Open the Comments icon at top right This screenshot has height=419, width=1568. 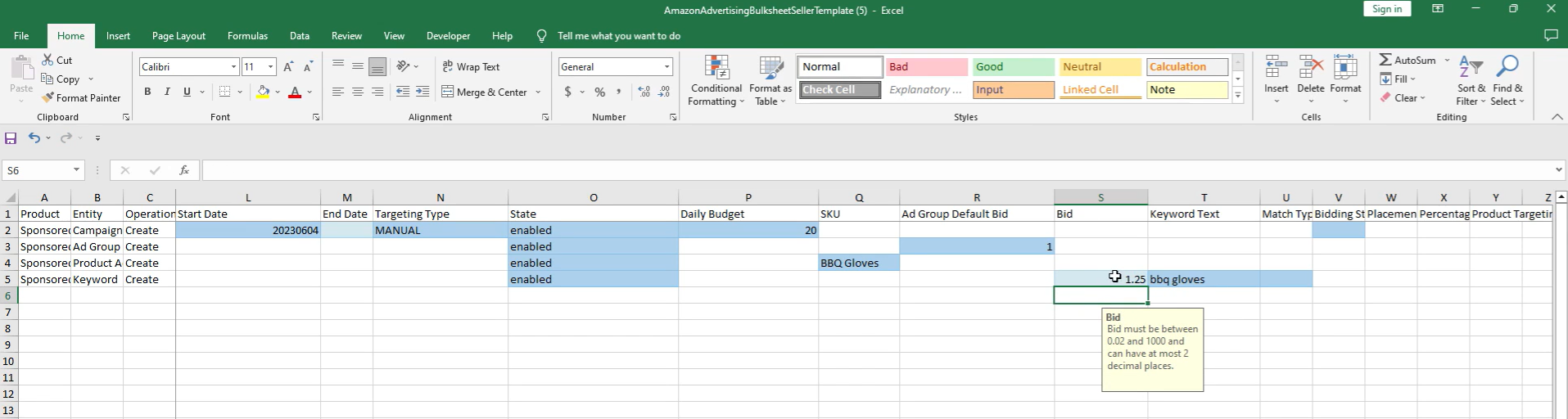point(1551,35)
